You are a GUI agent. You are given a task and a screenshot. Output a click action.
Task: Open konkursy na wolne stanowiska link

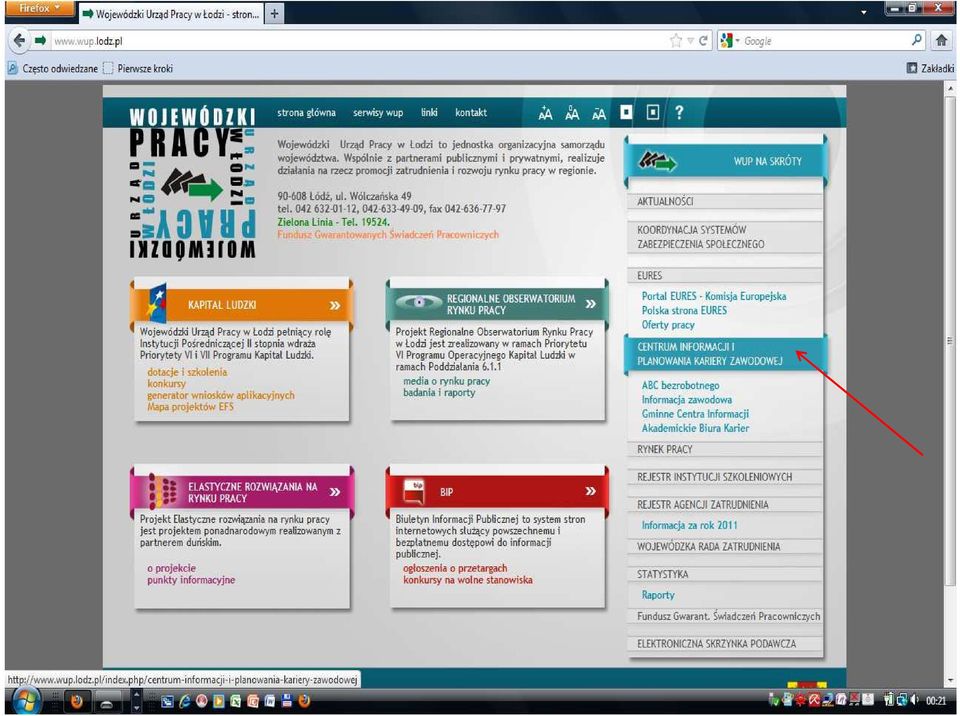pos(468,579)
